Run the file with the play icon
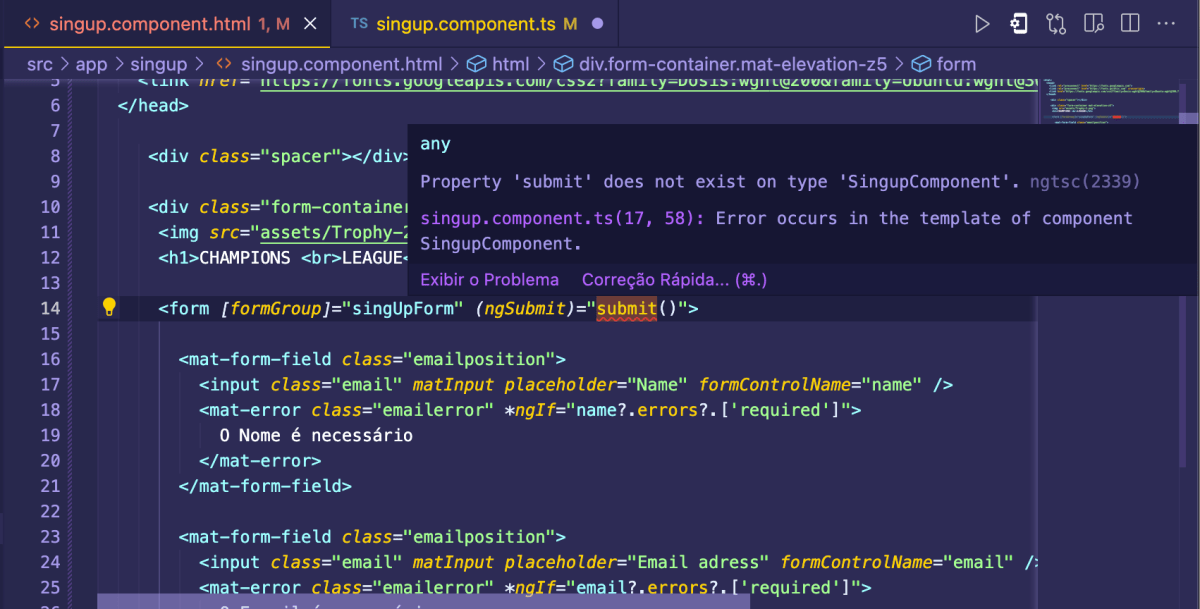Screen dimensions: 1200x609 point(982,23)
